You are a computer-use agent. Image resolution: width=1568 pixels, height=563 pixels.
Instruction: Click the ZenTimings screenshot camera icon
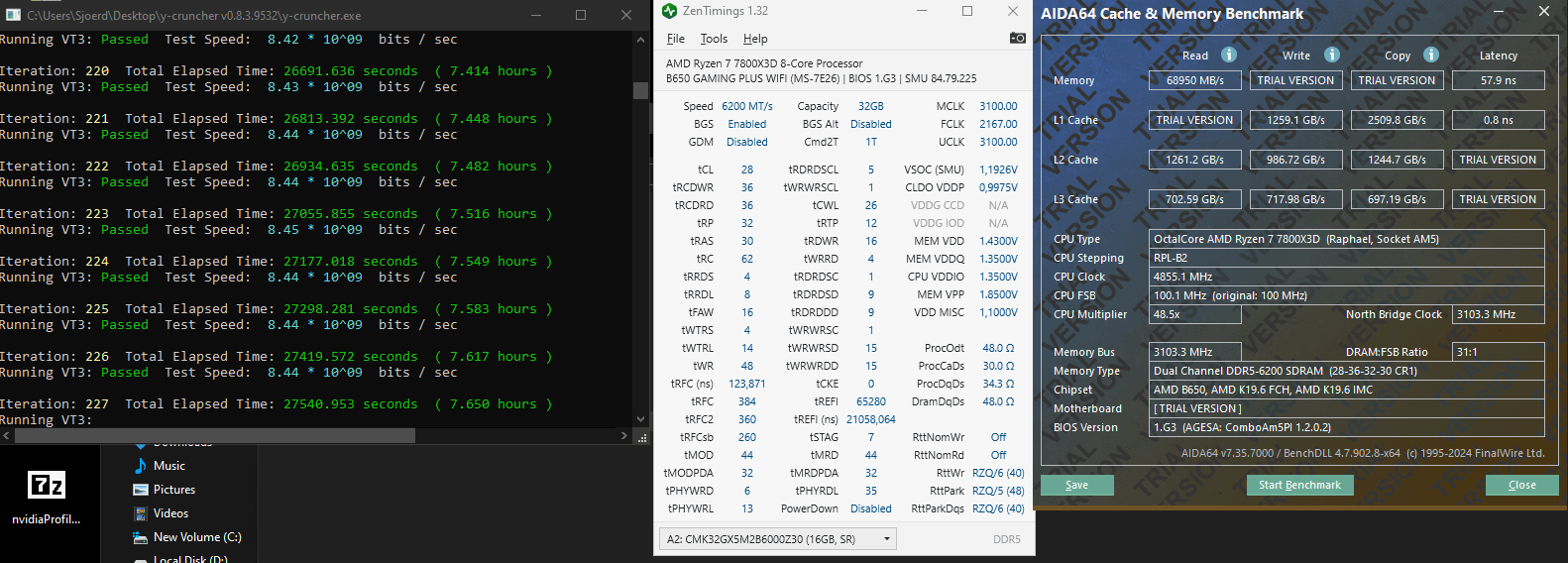point(1018,39)
